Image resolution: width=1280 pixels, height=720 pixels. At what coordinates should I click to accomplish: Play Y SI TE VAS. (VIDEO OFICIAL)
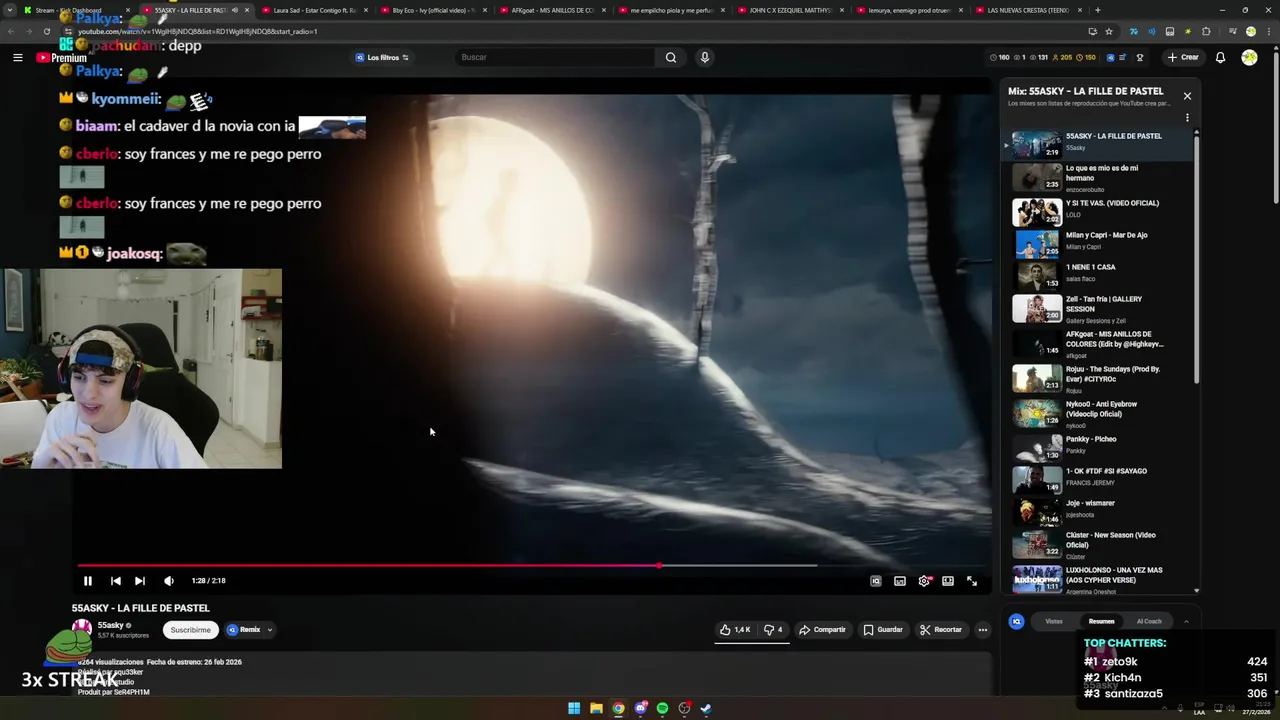[x=1100, y=212]
